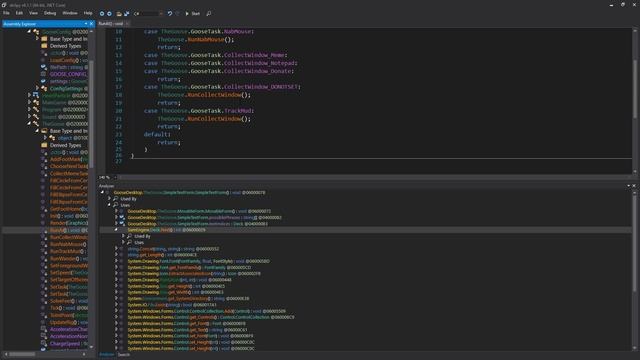Viewport: 640px width, 360px height.
Task: Close the Run method document tab
Action: [127, 24]
